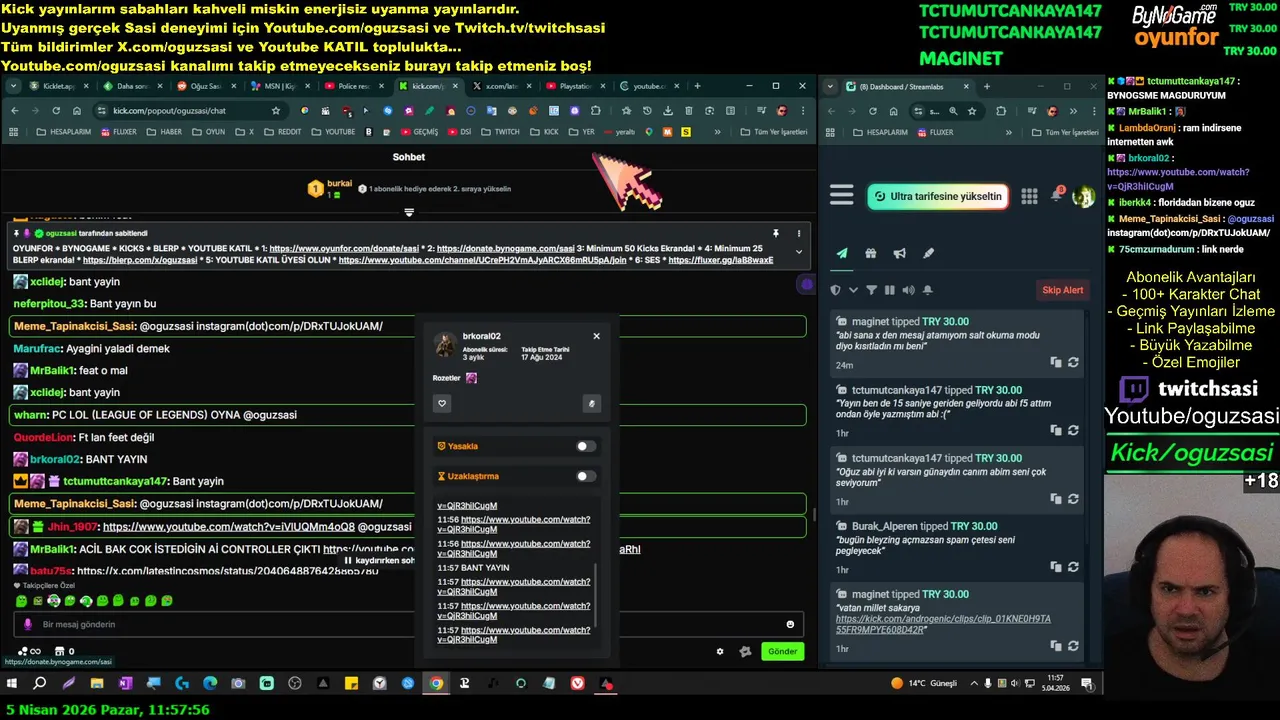Open the event filter funnel icon

tap(872, 290)
